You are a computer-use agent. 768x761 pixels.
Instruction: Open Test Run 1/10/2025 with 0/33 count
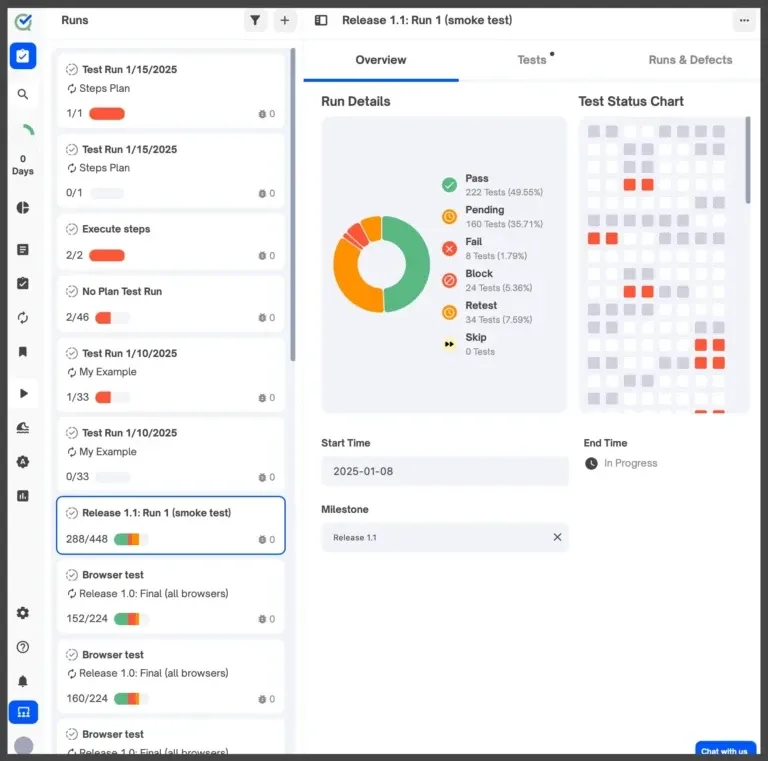[x=170, y=454]
